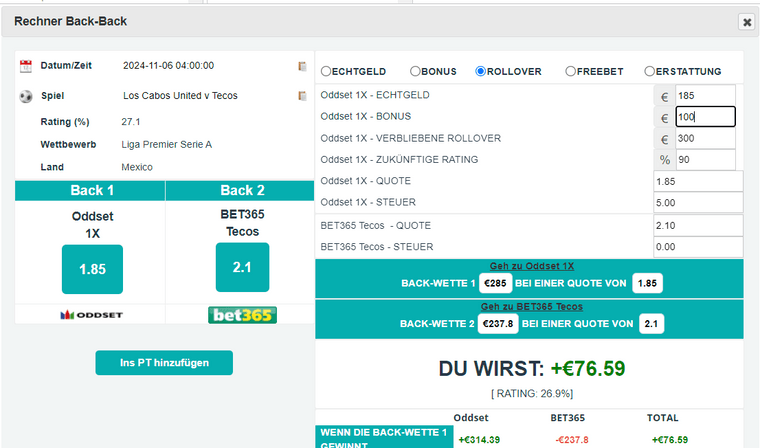Select the ROLLOVER radio option
The width and height of the screenshot is (760, 448).
tap(480, 71)
